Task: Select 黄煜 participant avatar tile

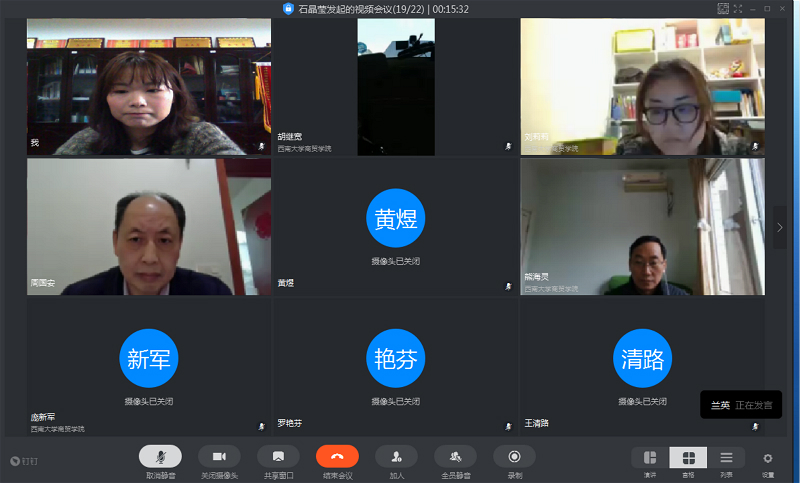Action: [x=396, y=218]
